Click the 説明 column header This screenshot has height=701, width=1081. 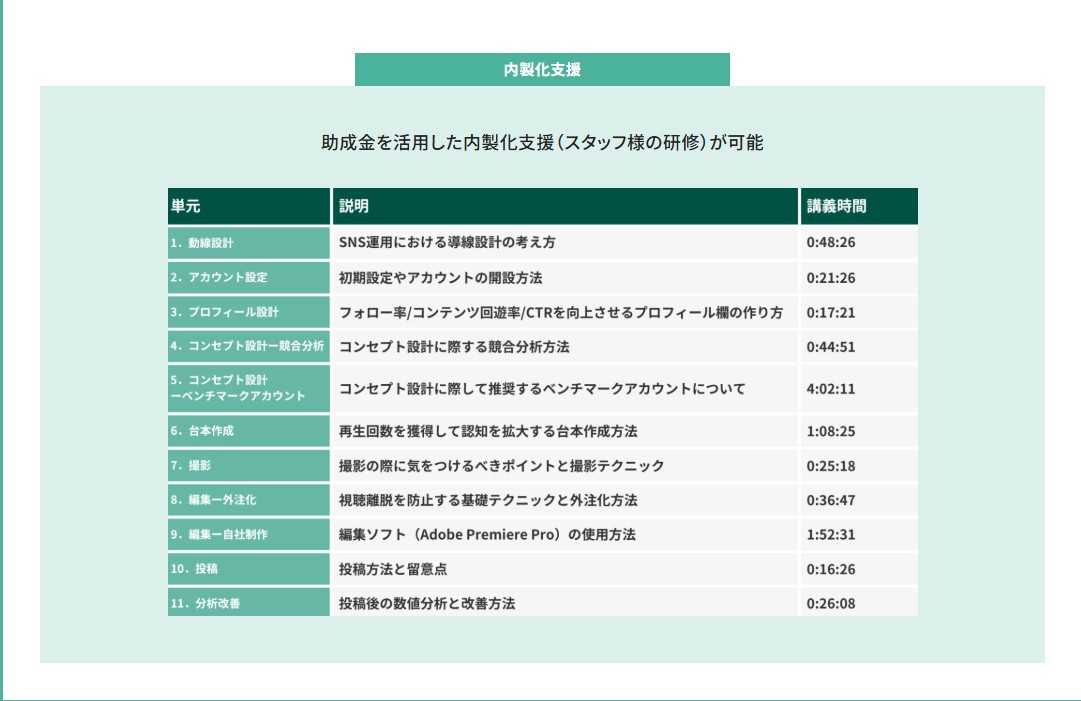(565, 206)
